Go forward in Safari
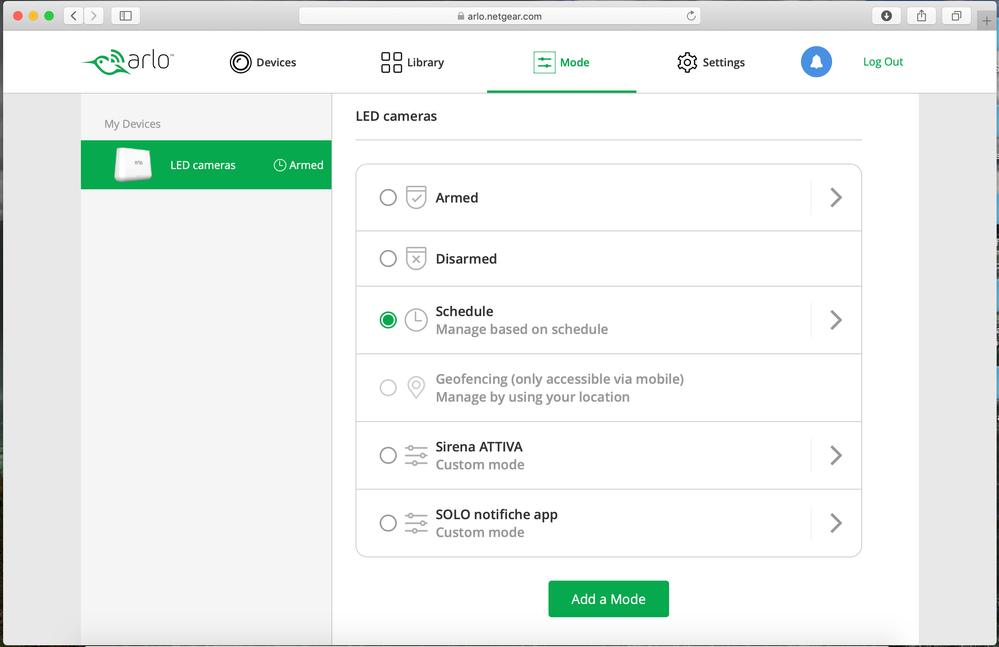The image size is (999, 647). tap(94, 16)
